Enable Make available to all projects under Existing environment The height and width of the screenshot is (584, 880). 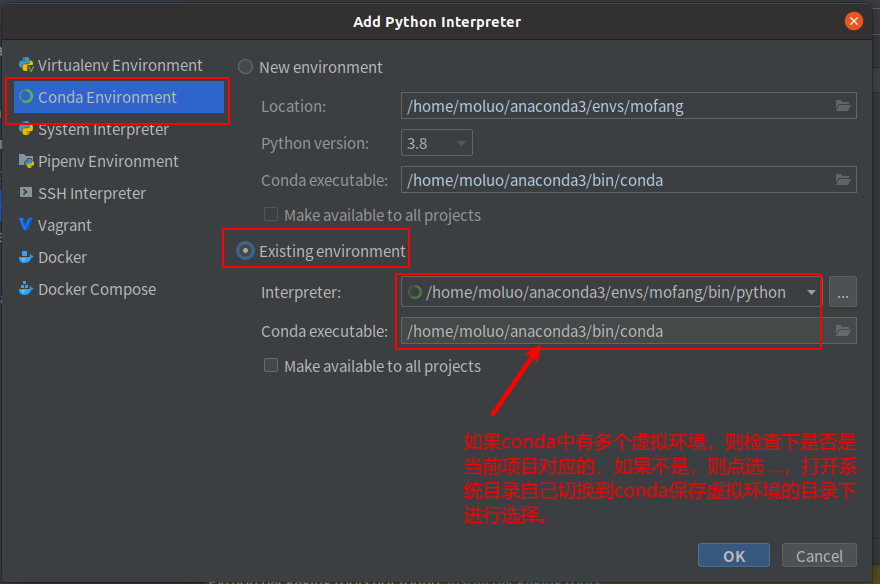click(271, 366)
